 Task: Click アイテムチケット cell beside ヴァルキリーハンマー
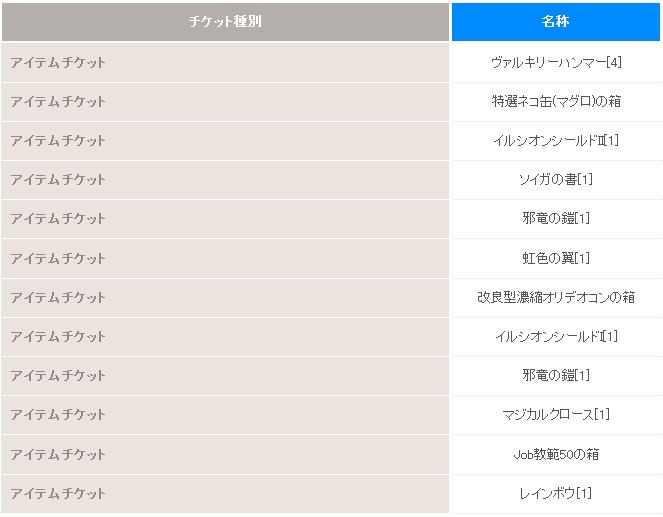(225, 63)
